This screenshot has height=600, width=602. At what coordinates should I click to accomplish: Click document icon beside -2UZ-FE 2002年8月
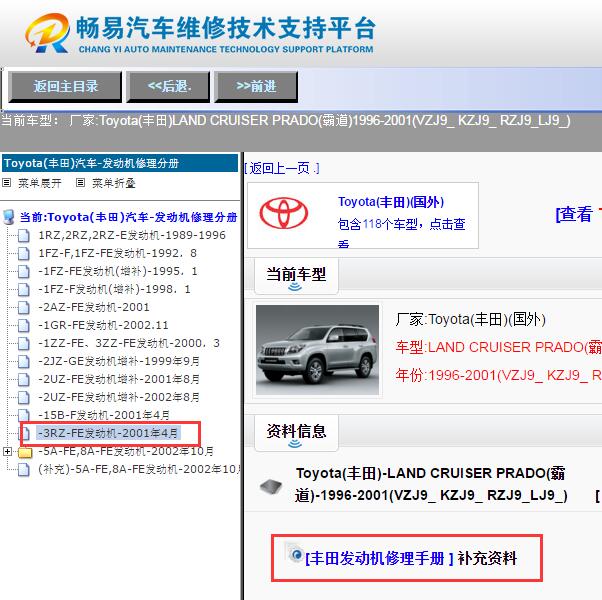(x=24, y=397)
